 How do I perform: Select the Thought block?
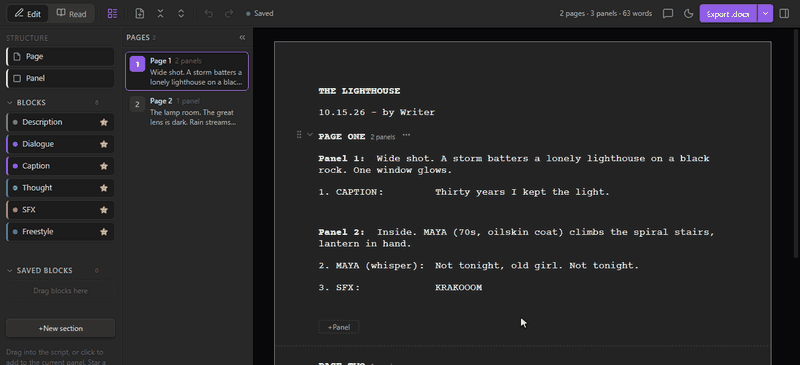(x=60, y=188)
